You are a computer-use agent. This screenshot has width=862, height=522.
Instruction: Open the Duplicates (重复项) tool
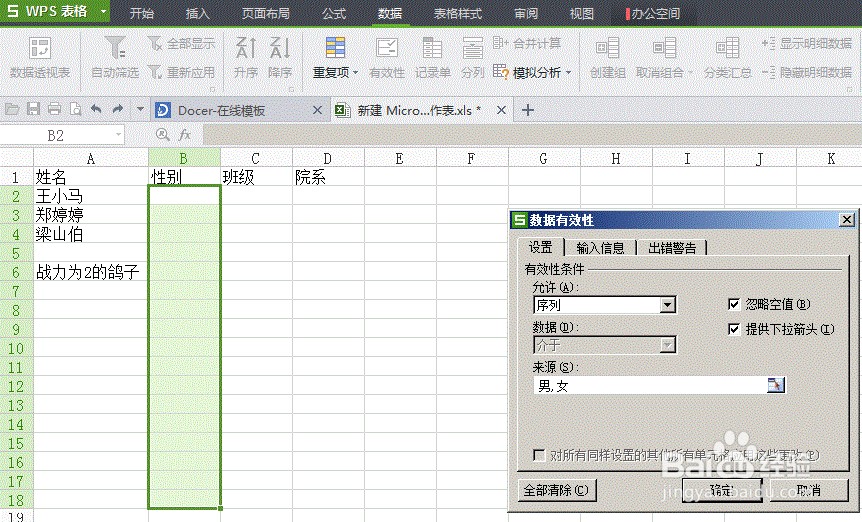[x=335, y=58]
